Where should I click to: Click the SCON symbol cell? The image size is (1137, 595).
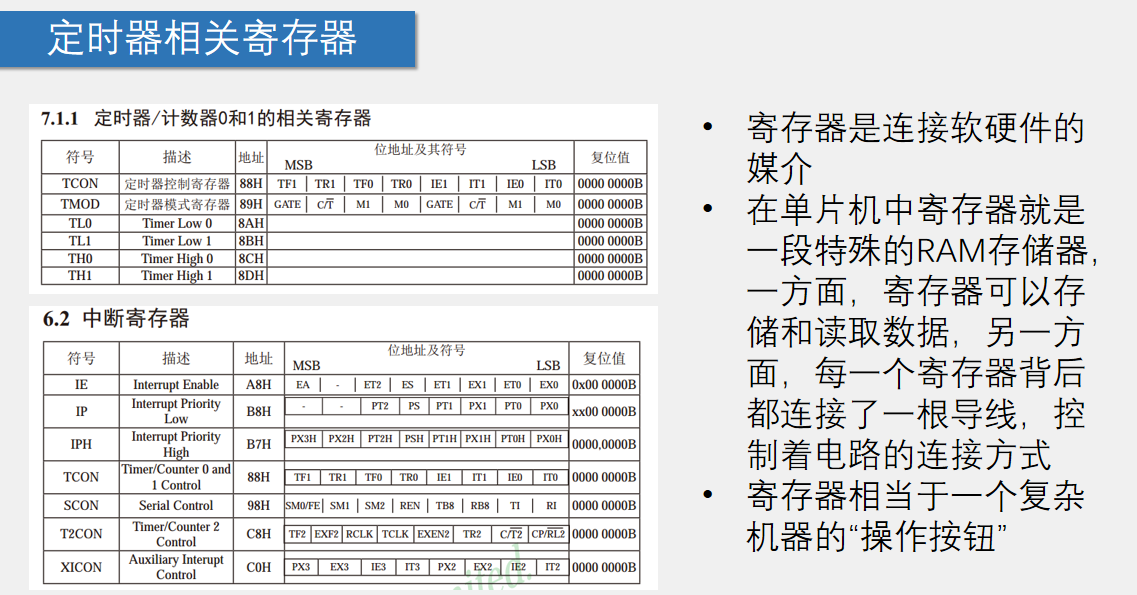[x=81, y=505]
